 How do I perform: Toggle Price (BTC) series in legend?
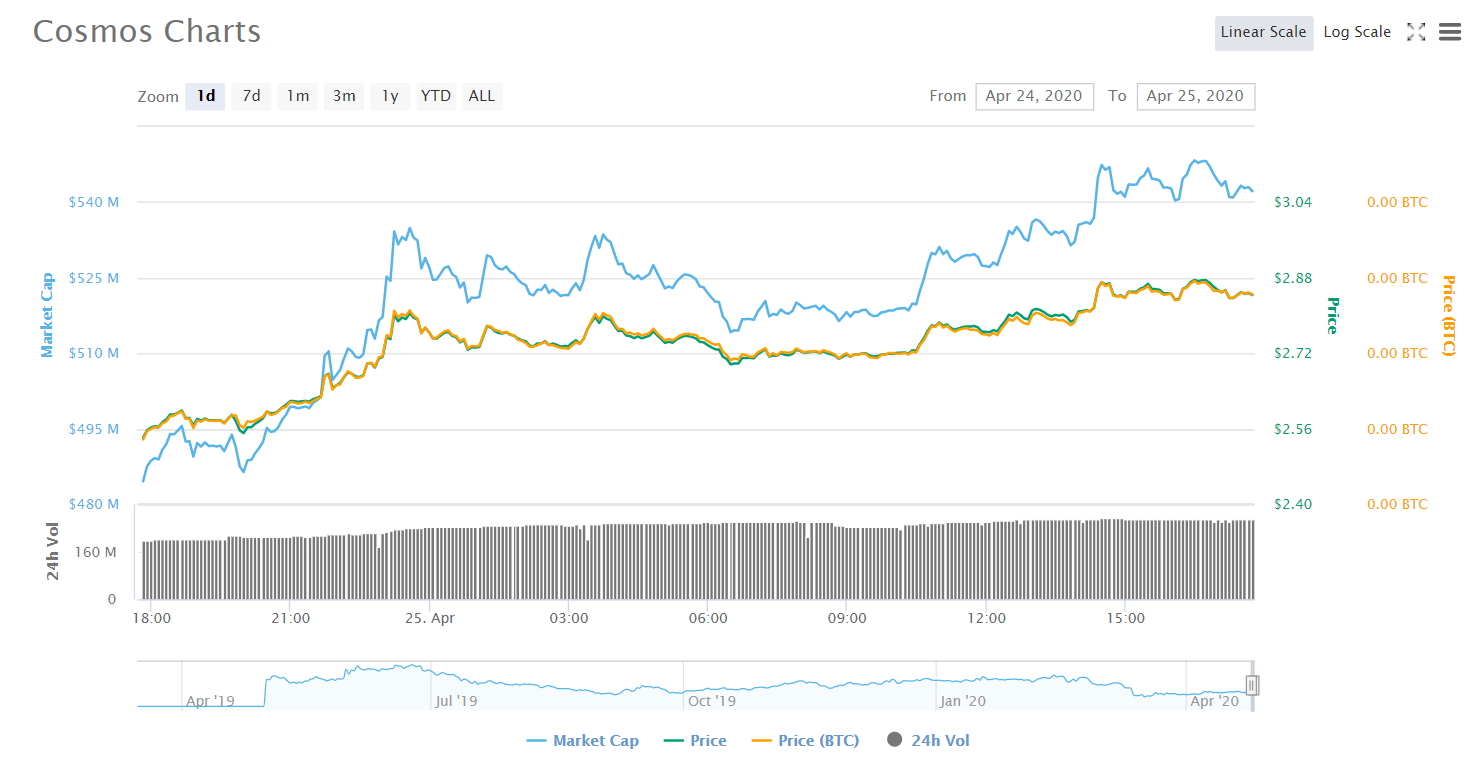pos(805,741)
